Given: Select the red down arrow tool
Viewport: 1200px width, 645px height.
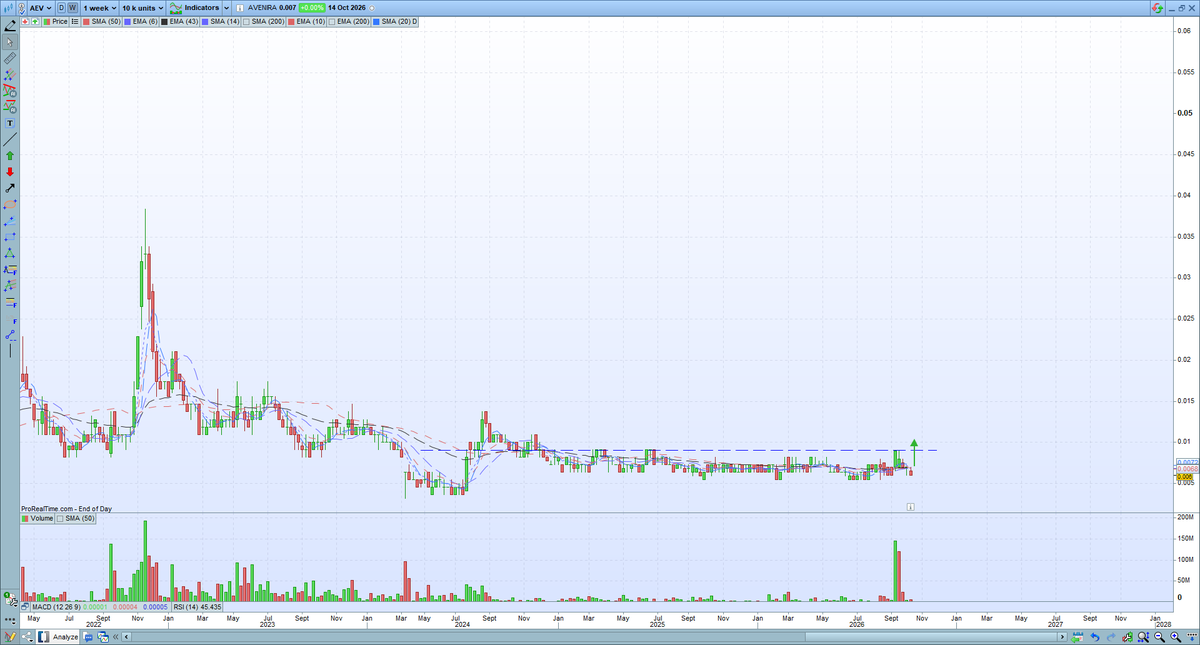Looking at the screenshot, I should point(10,172).
